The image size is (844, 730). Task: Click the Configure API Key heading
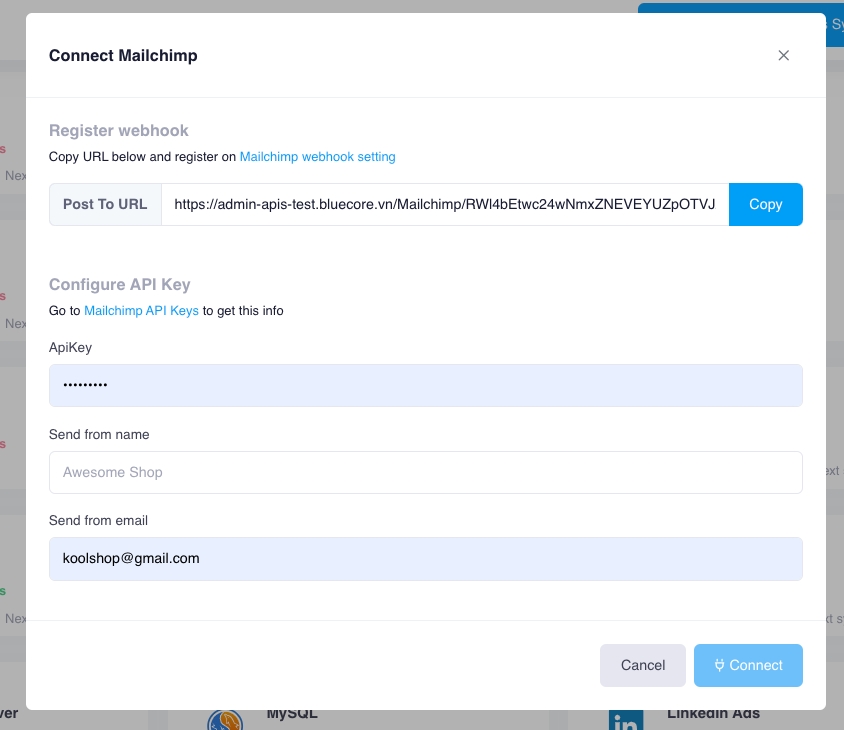coord(120,285)
